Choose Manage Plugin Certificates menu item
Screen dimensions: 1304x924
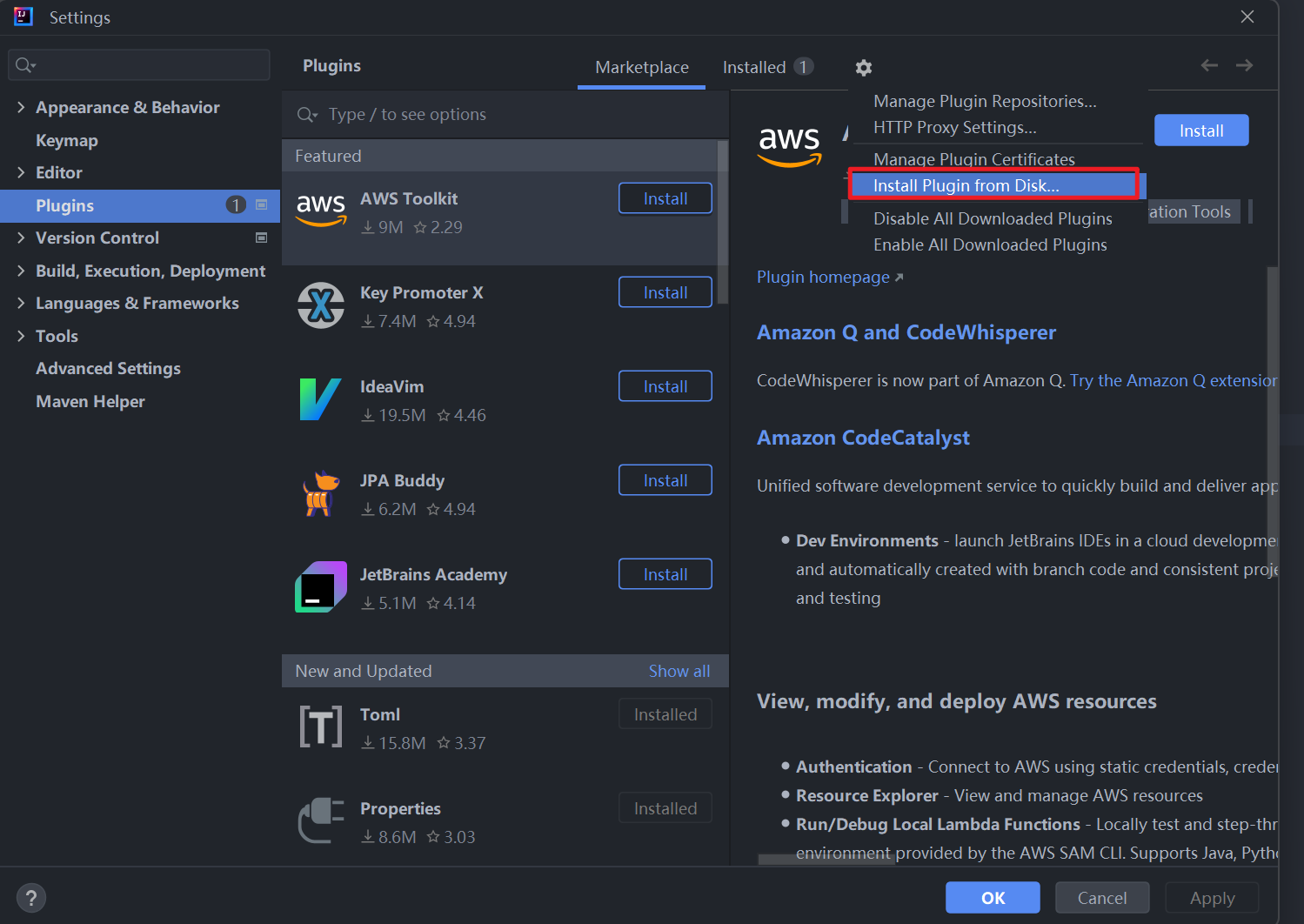click(974, 159)
